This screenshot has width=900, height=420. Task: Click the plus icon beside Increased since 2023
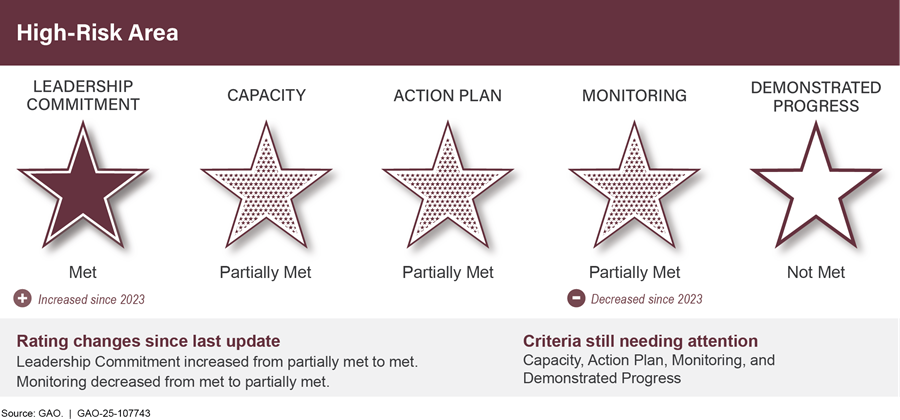tap(22, 299)
